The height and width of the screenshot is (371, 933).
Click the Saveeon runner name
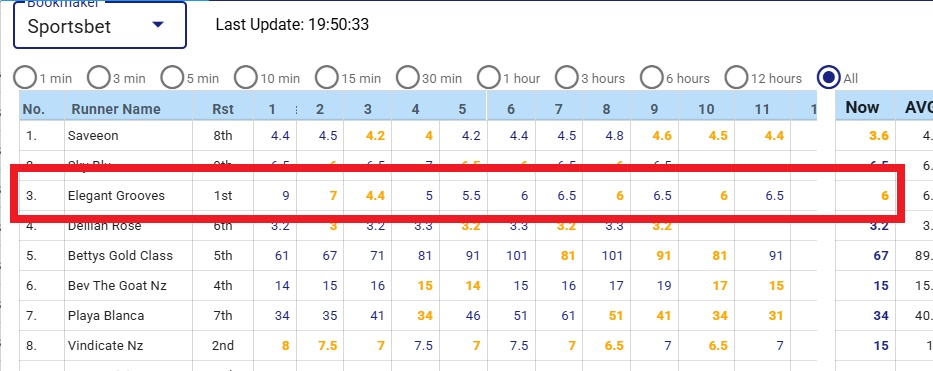pyautogui.click(x=93, y=136)
